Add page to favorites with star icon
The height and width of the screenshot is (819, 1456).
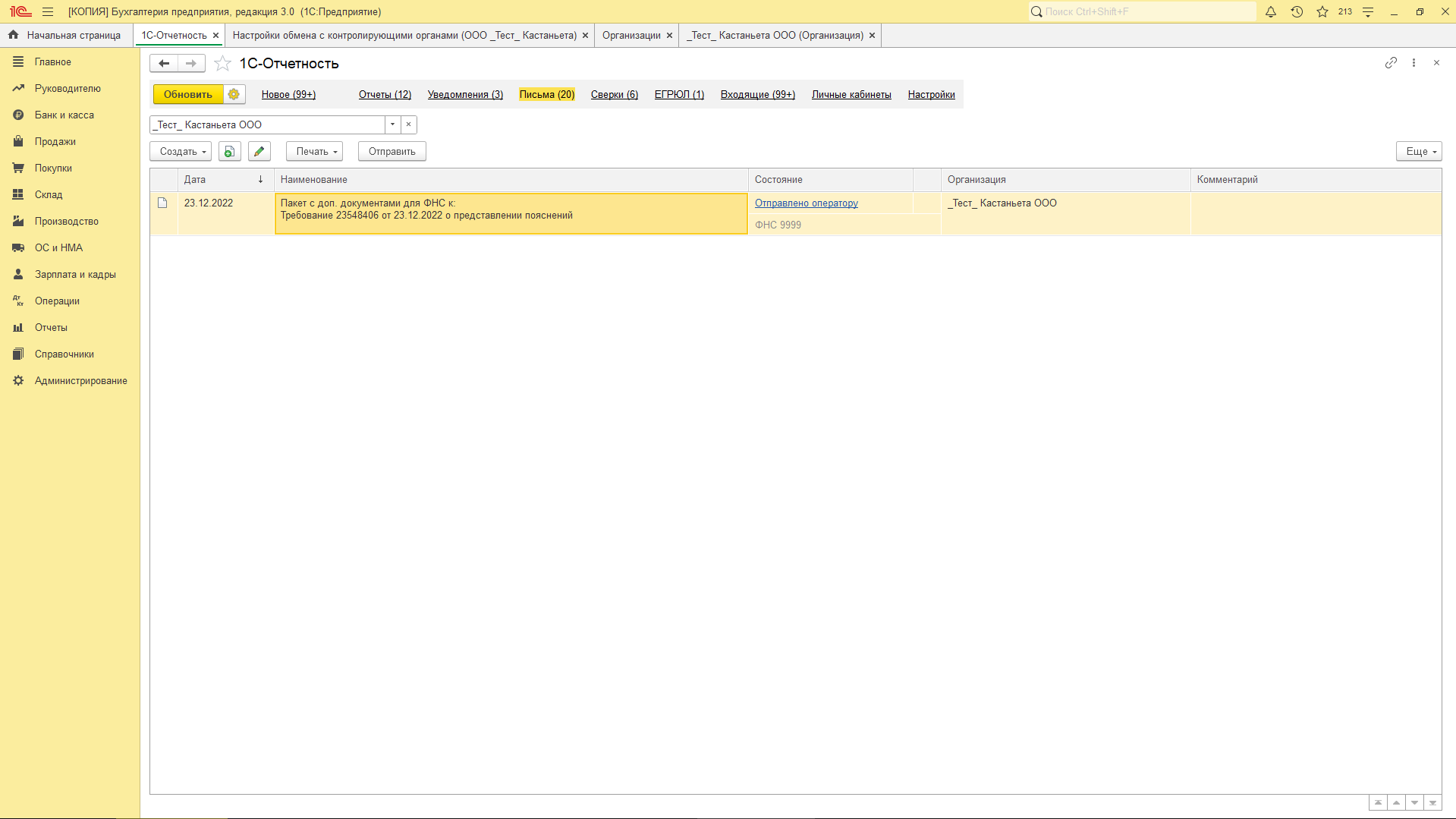(x=222, y=64)
